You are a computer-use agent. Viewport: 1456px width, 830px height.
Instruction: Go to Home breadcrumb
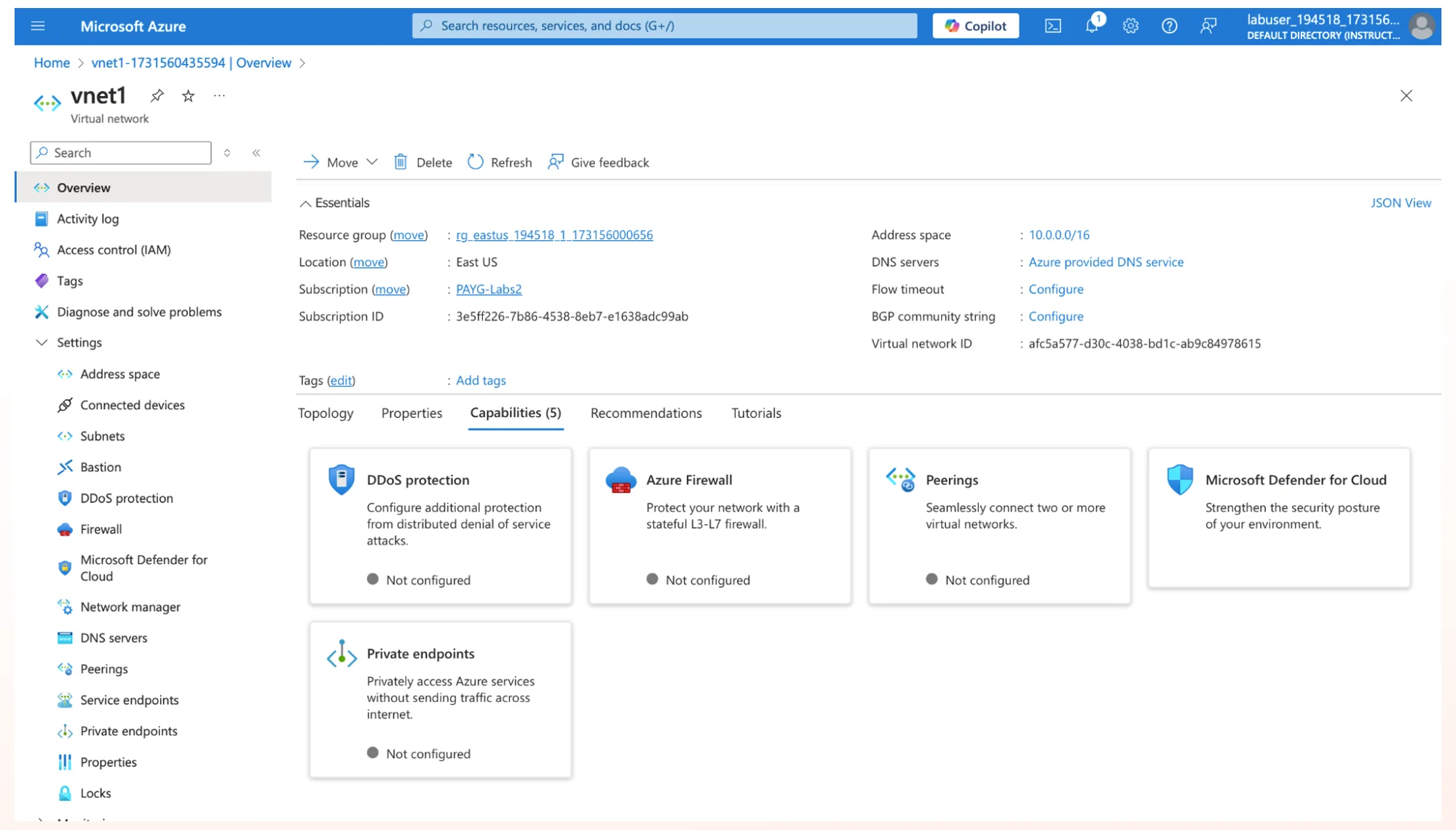52,63
